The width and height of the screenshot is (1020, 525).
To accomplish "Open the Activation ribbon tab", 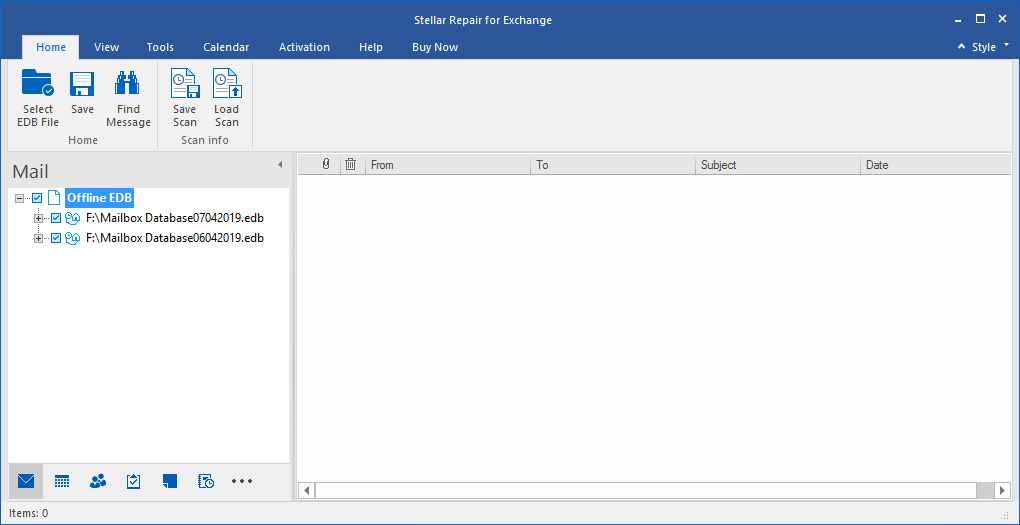I will pos(304,47).
